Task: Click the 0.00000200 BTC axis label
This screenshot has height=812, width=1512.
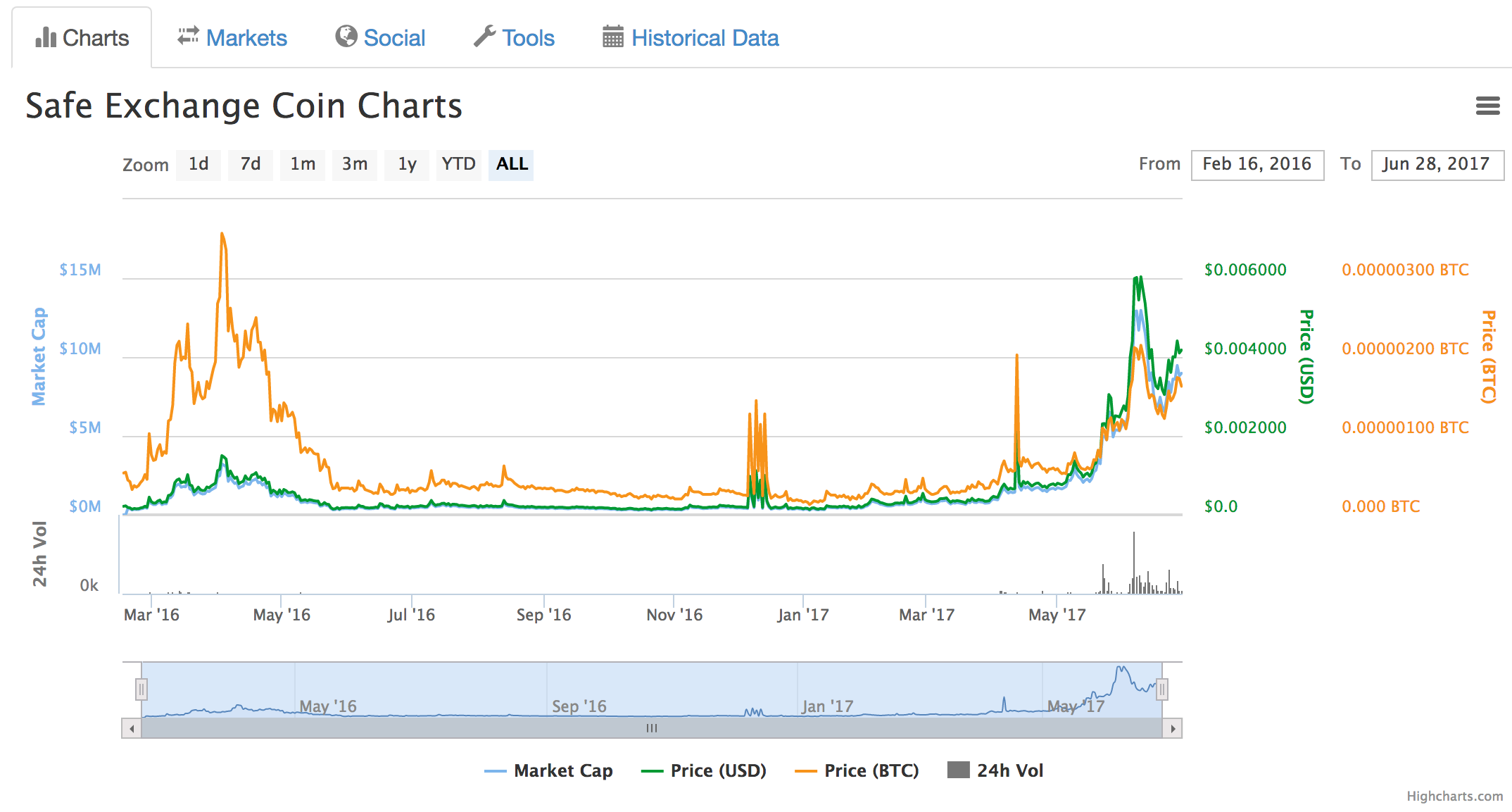Action: [1405, 349]
